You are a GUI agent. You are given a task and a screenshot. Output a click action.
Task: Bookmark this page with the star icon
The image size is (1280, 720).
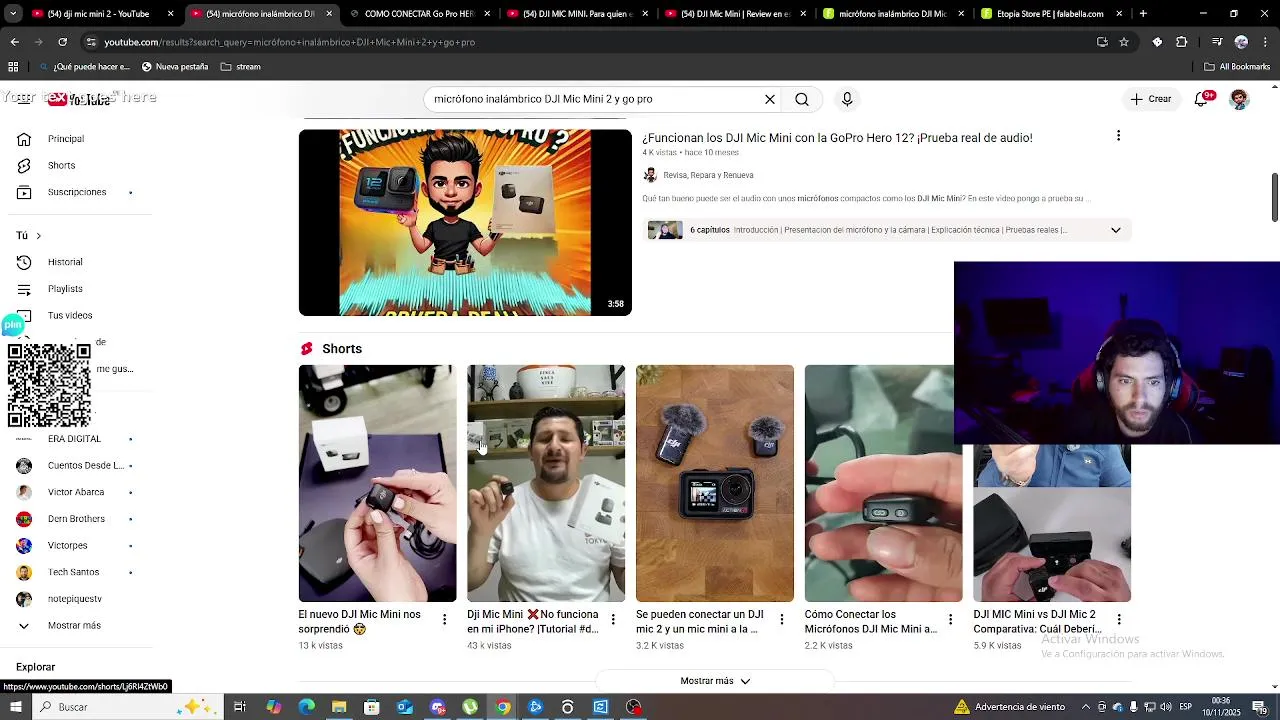click(1124, 42)
